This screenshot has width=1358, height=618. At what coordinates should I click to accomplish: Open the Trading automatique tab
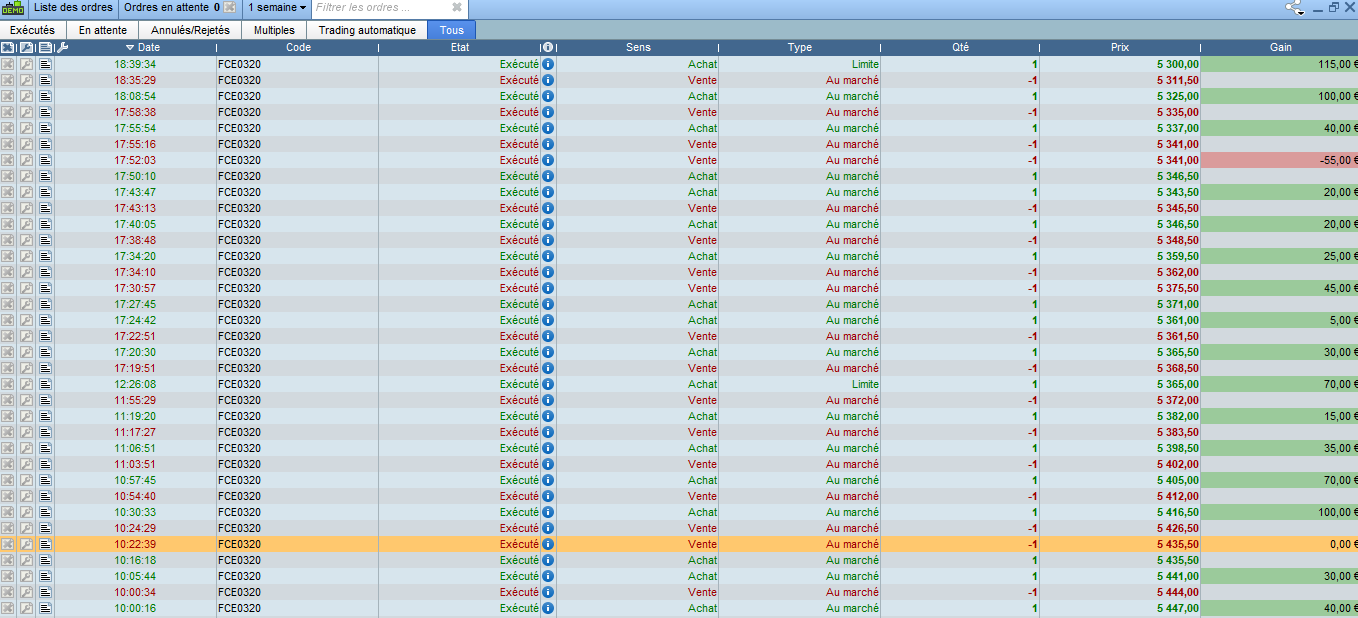pos(367,30)
